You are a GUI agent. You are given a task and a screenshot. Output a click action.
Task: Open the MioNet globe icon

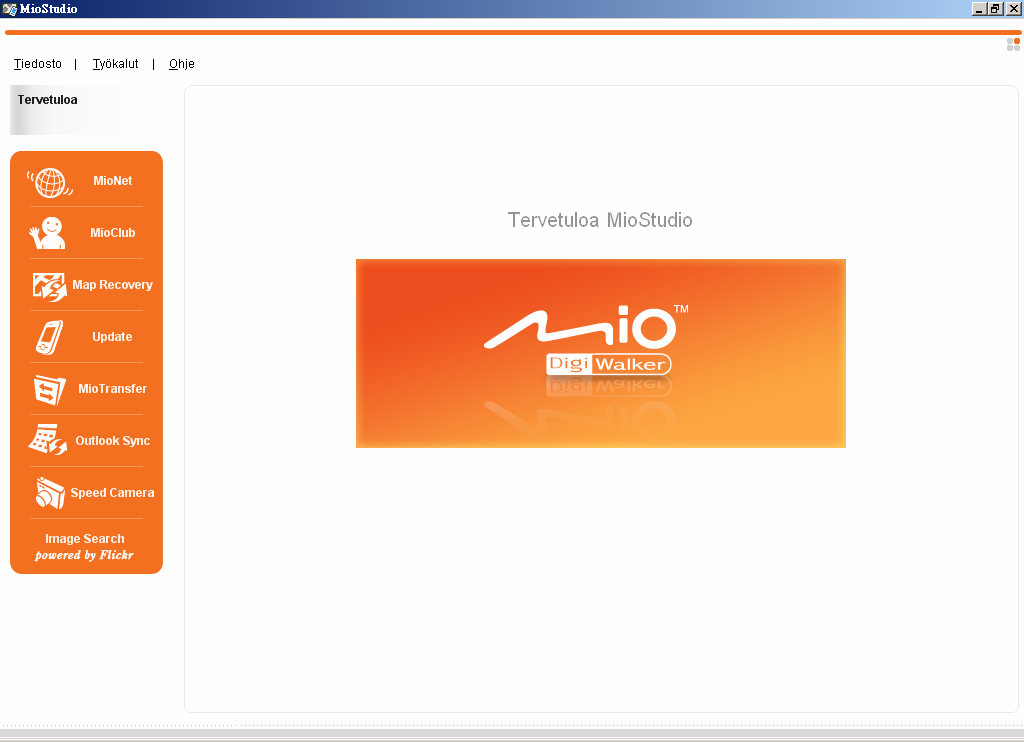(x=50, y=182)
